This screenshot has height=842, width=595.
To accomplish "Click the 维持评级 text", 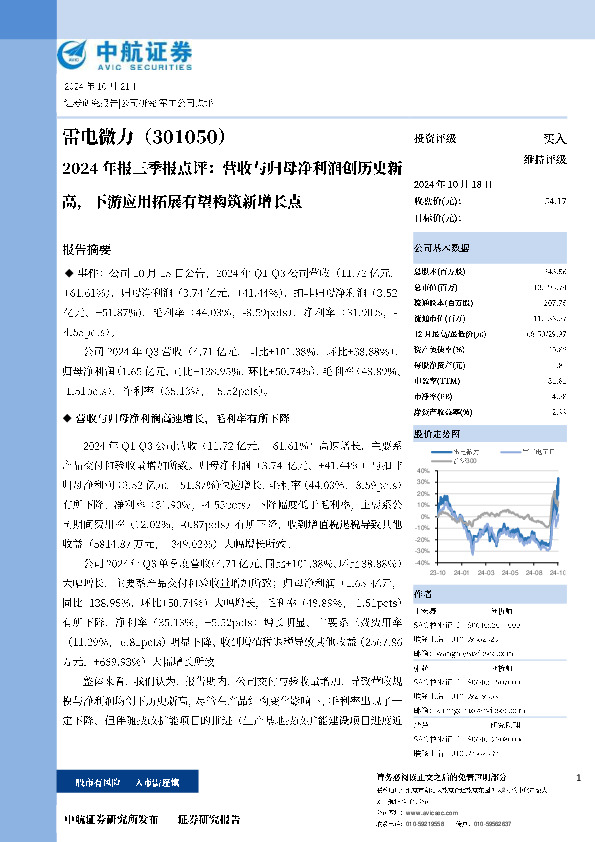I will click(x=545, y=159).
